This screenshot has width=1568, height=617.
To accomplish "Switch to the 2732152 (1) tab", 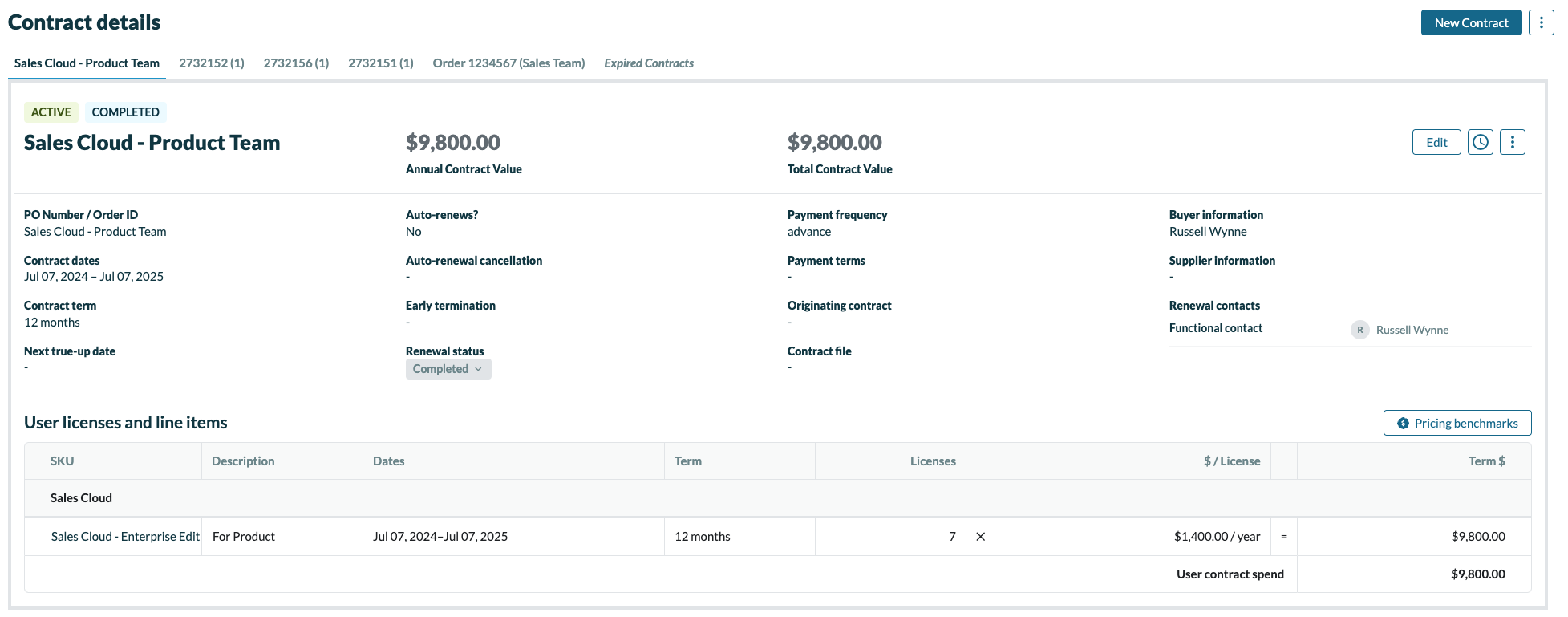I will tap(212, 63).
